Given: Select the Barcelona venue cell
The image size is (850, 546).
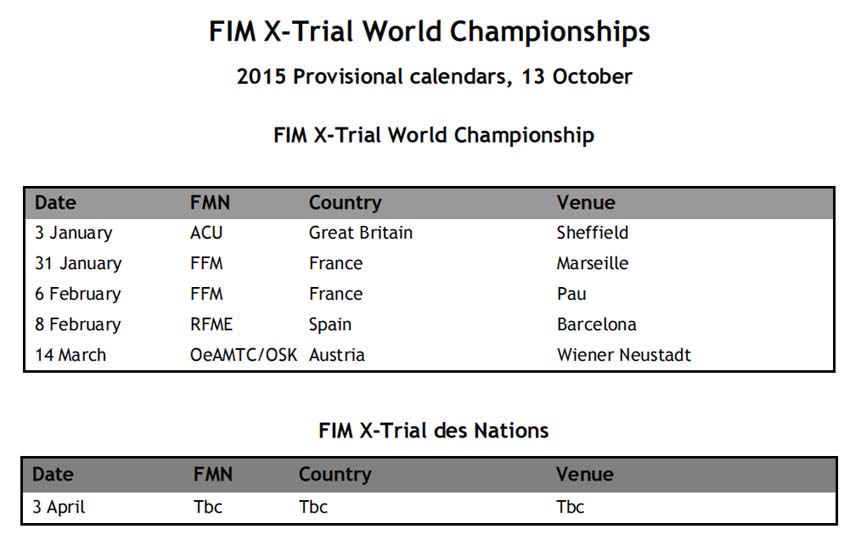Looking at the screenshot, I should coord(596,324).
